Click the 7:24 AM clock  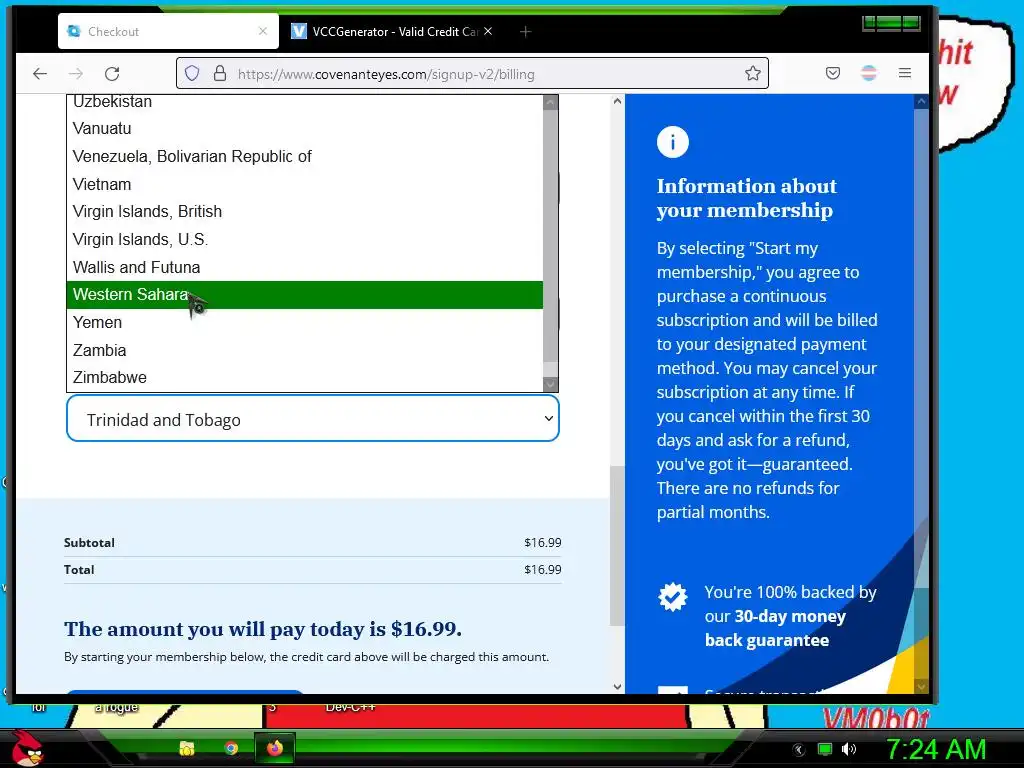tap(935, 749)
